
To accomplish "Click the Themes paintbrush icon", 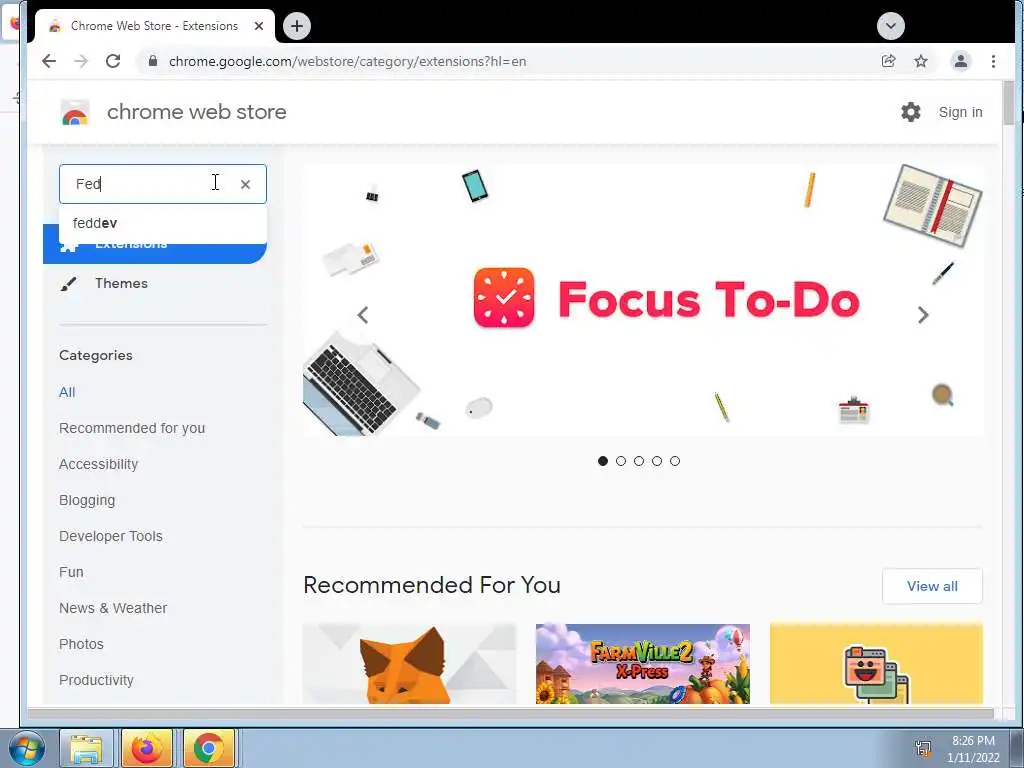I will pyautogui.click(x=68, y=284).
